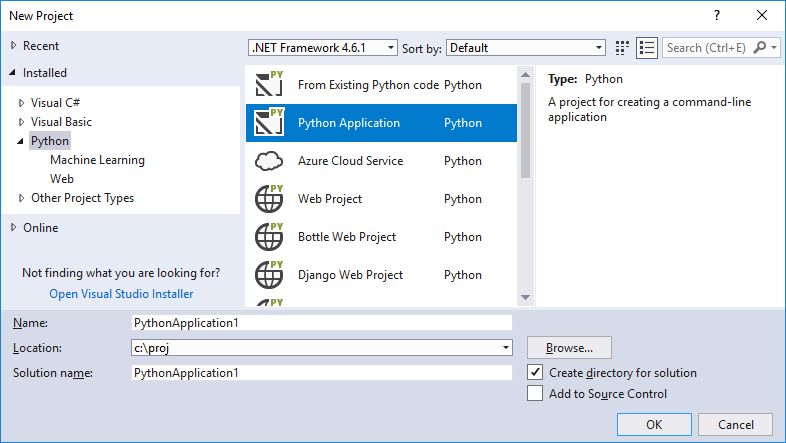The height and width of the screenshot is (443, 786).
Task: Select the Django Web Project icon
Action: (x=269, y=275)
